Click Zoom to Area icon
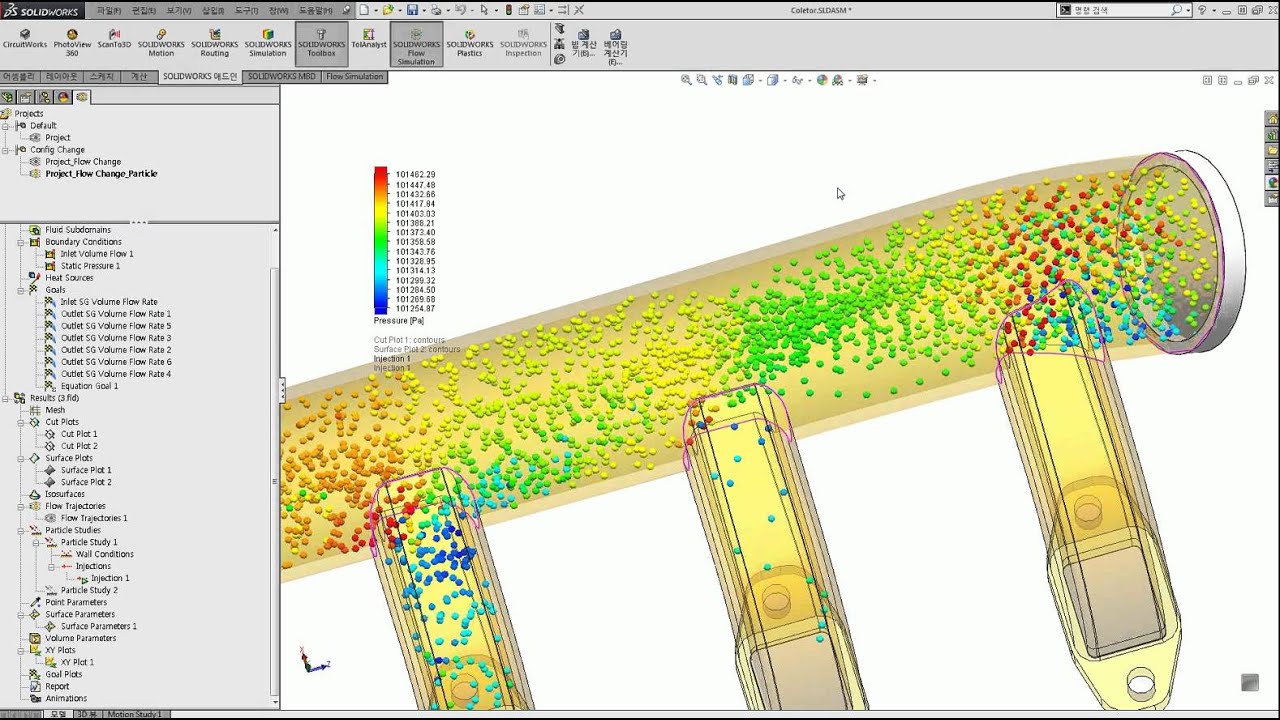The height and width of the screenshot is (720, 1280). [x=702, y=80]
